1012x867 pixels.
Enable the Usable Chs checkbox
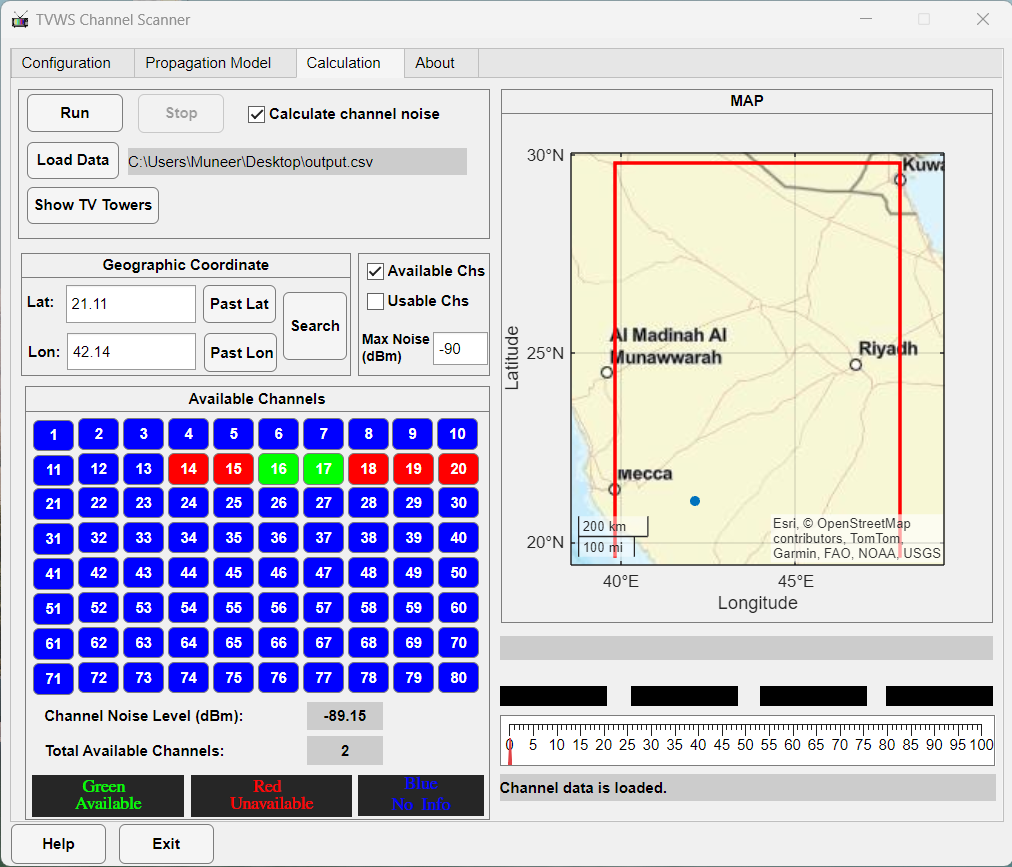tap(376, 301)
